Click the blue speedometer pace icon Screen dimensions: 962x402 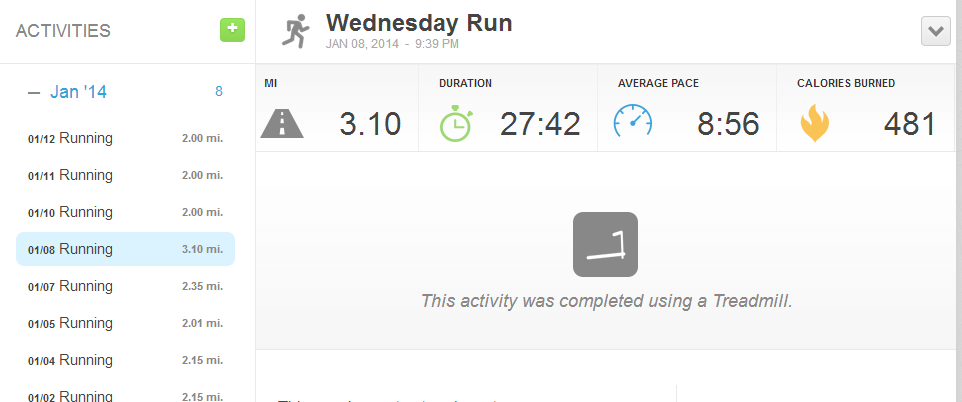633,121
